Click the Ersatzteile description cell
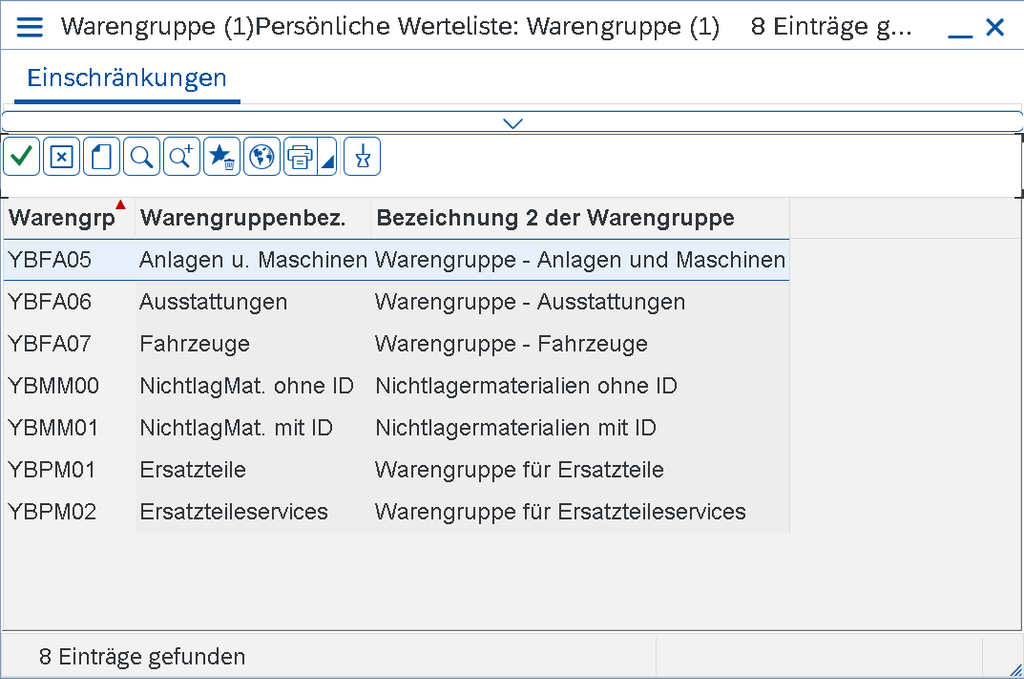The width and height of the screenshot is (1024, 679). [253, 469]
